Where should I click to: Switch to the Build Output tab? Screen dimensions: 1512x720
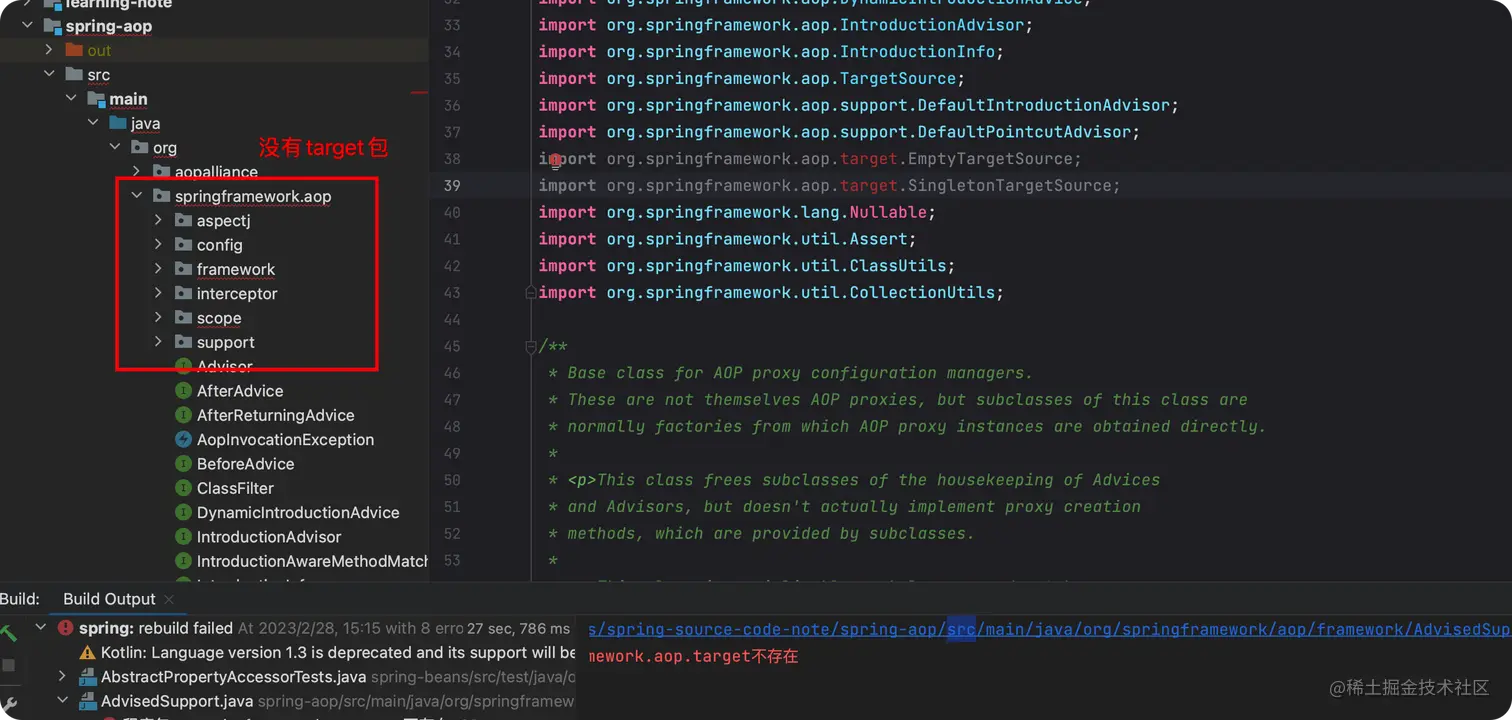(109, 599)
